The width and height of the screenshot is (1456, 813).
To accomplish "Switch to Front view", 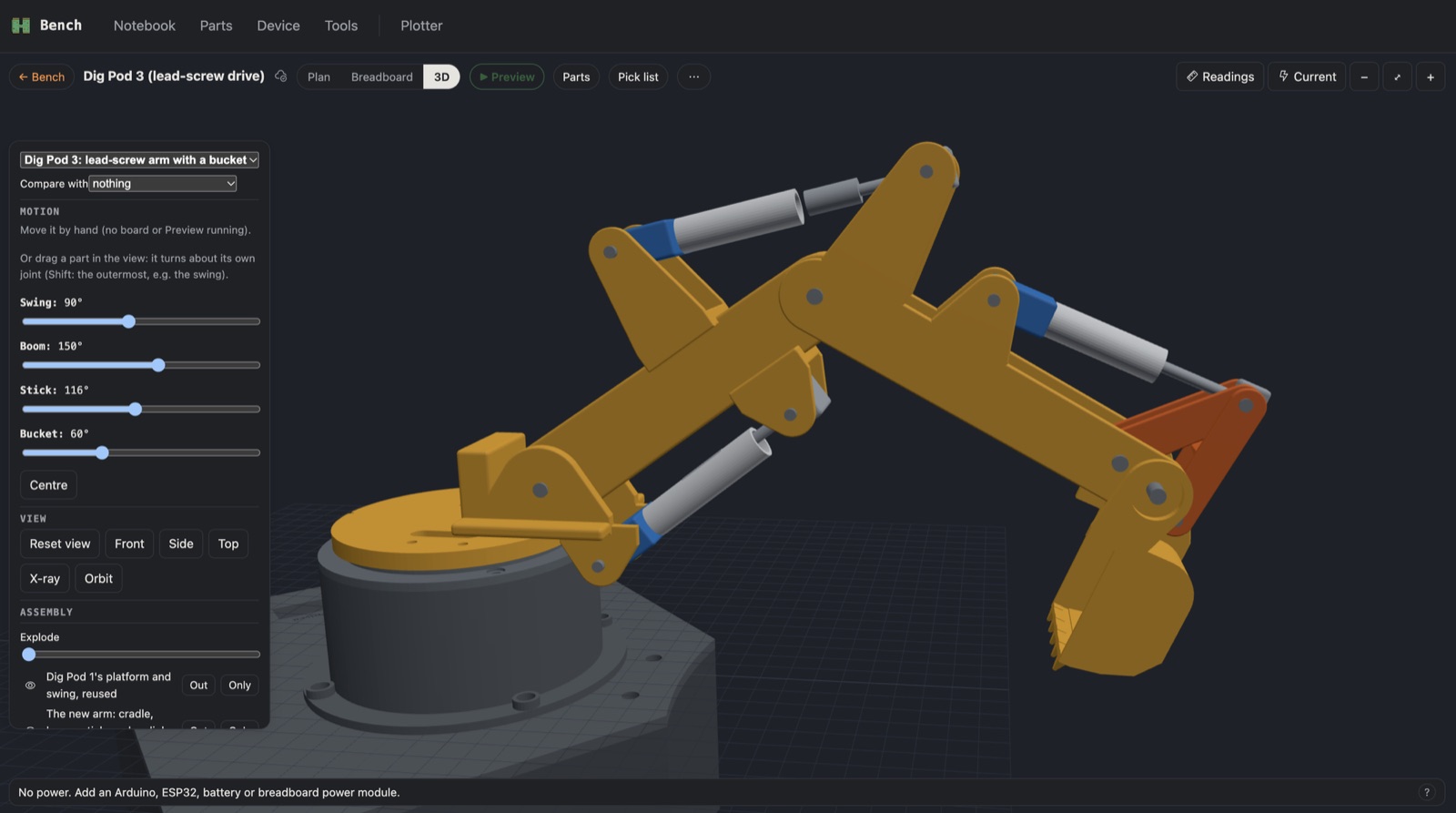I will pos(129,544).
